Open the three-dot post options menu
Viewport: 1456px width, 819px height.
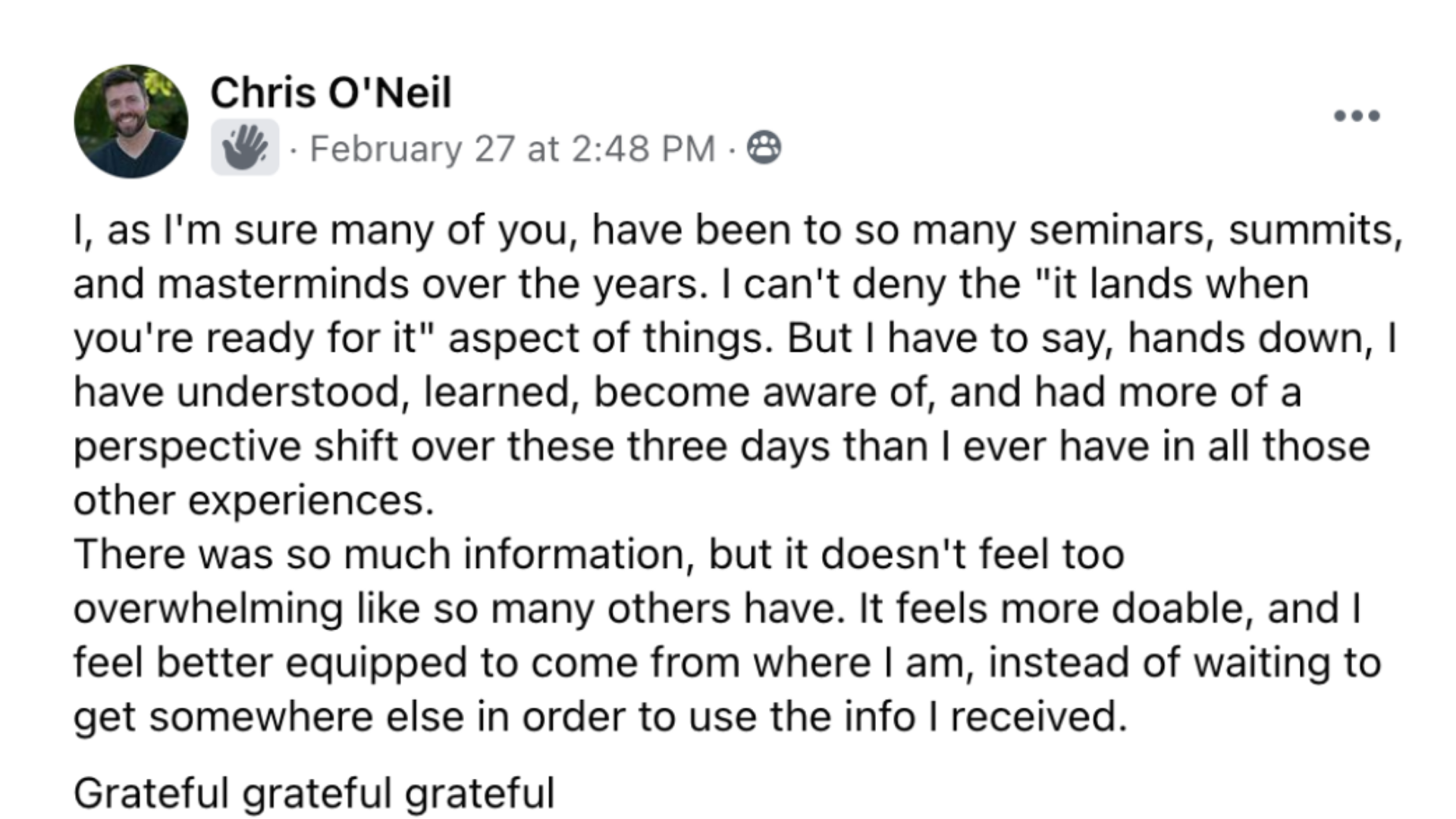[x=1357, y=116]
